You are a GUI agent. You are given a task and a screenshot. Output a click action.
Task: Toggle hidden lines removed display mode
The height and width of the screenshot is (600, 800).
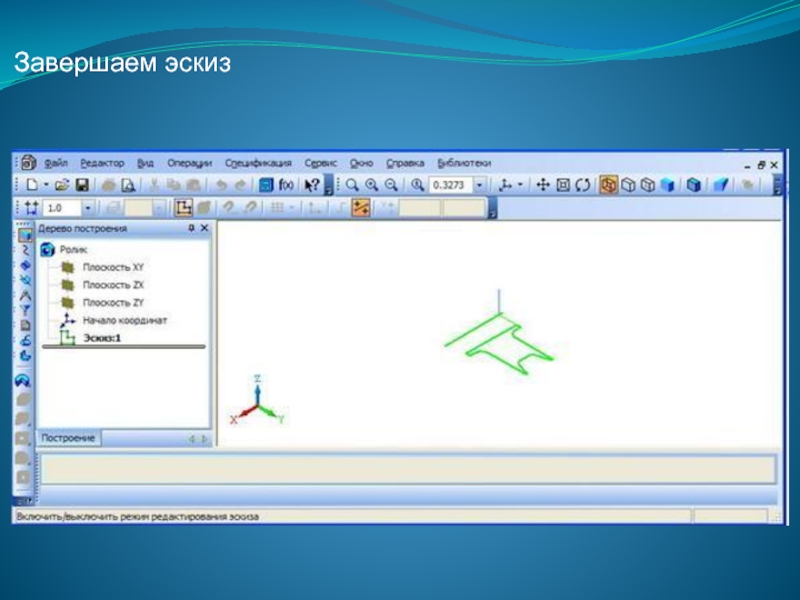[628, 185]
